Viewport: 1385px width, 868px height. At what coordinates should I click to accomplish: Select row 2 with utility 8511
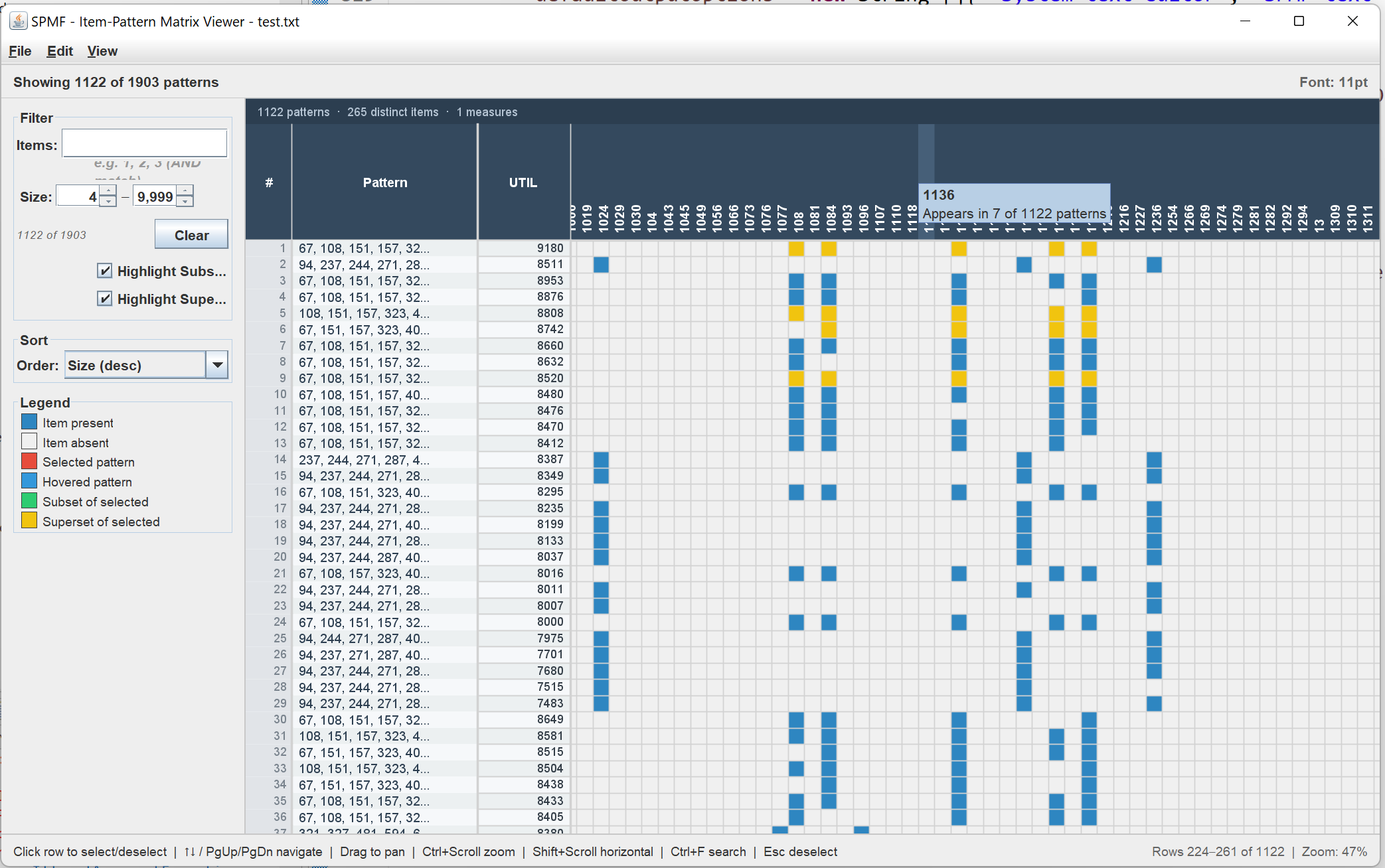click(385, 265)
